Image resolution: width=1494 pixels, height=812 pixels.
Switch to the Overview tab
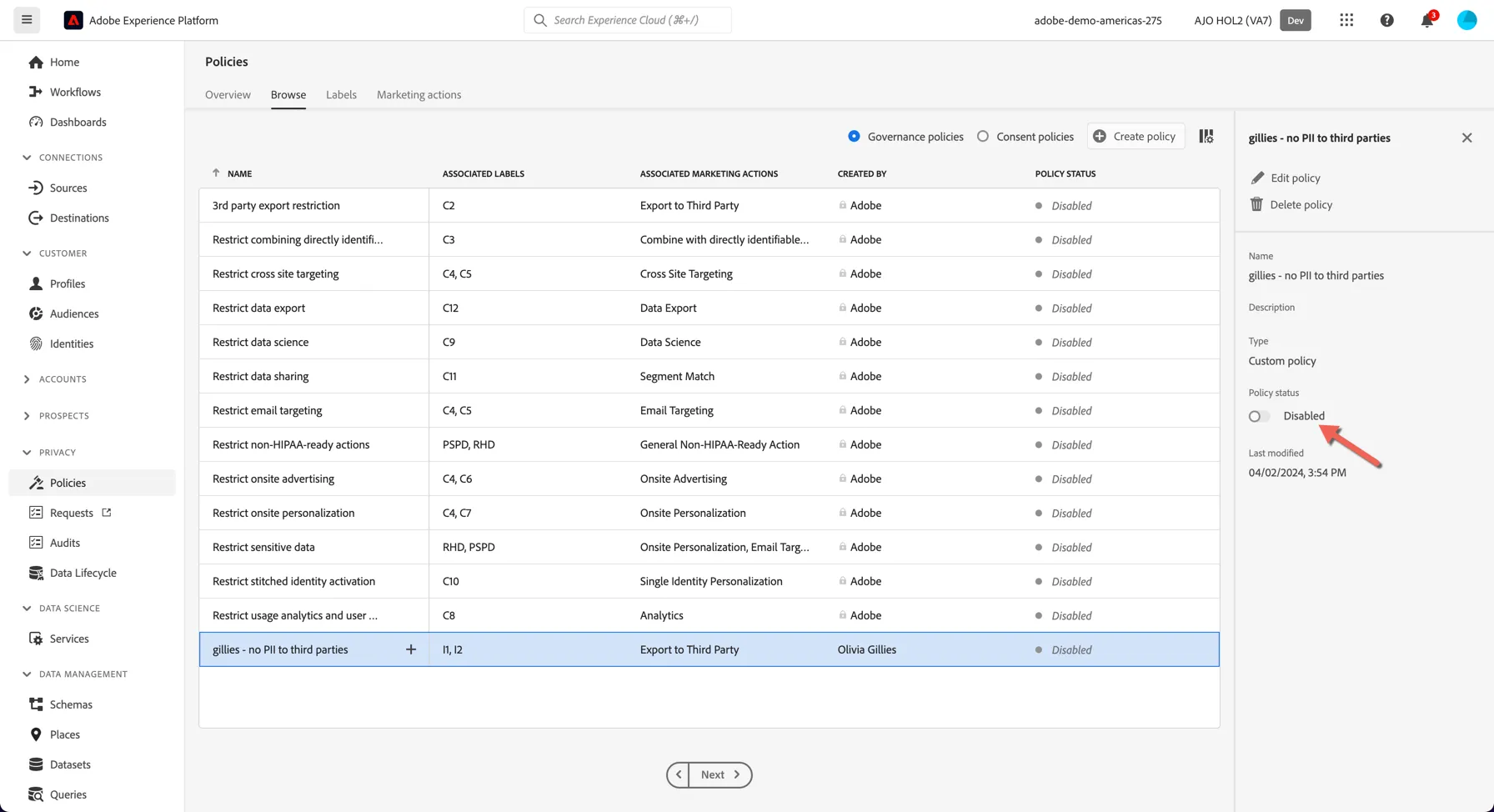228,94
